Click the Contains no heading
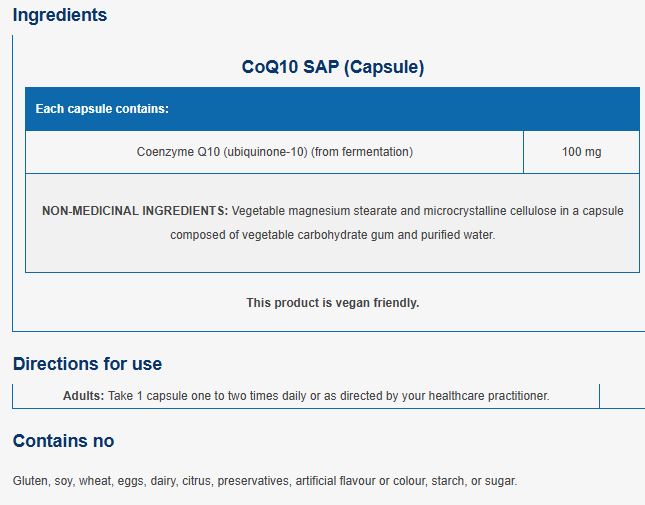The width and height of the screenshot is (645, 505). 63,441
